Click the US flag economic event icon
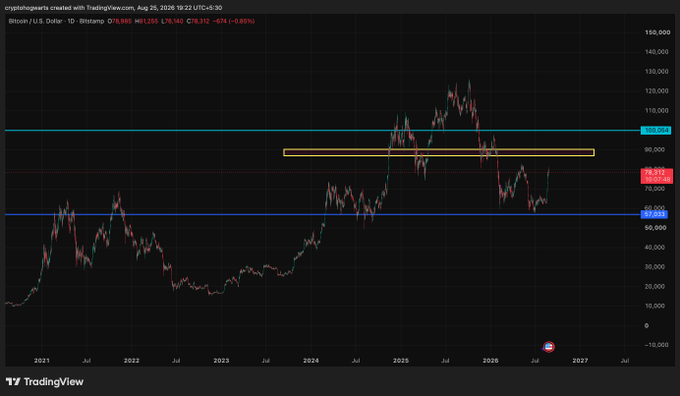The width and height of the screenshot is (680, 396). 548,347
